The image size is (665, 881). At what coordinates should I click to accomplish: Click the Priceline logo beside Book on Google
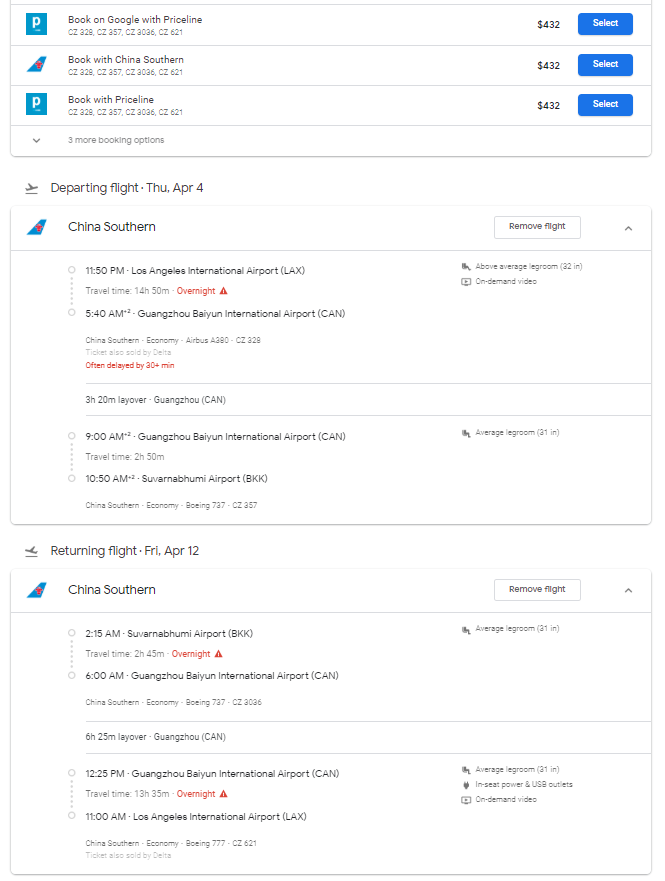point(37,24)
